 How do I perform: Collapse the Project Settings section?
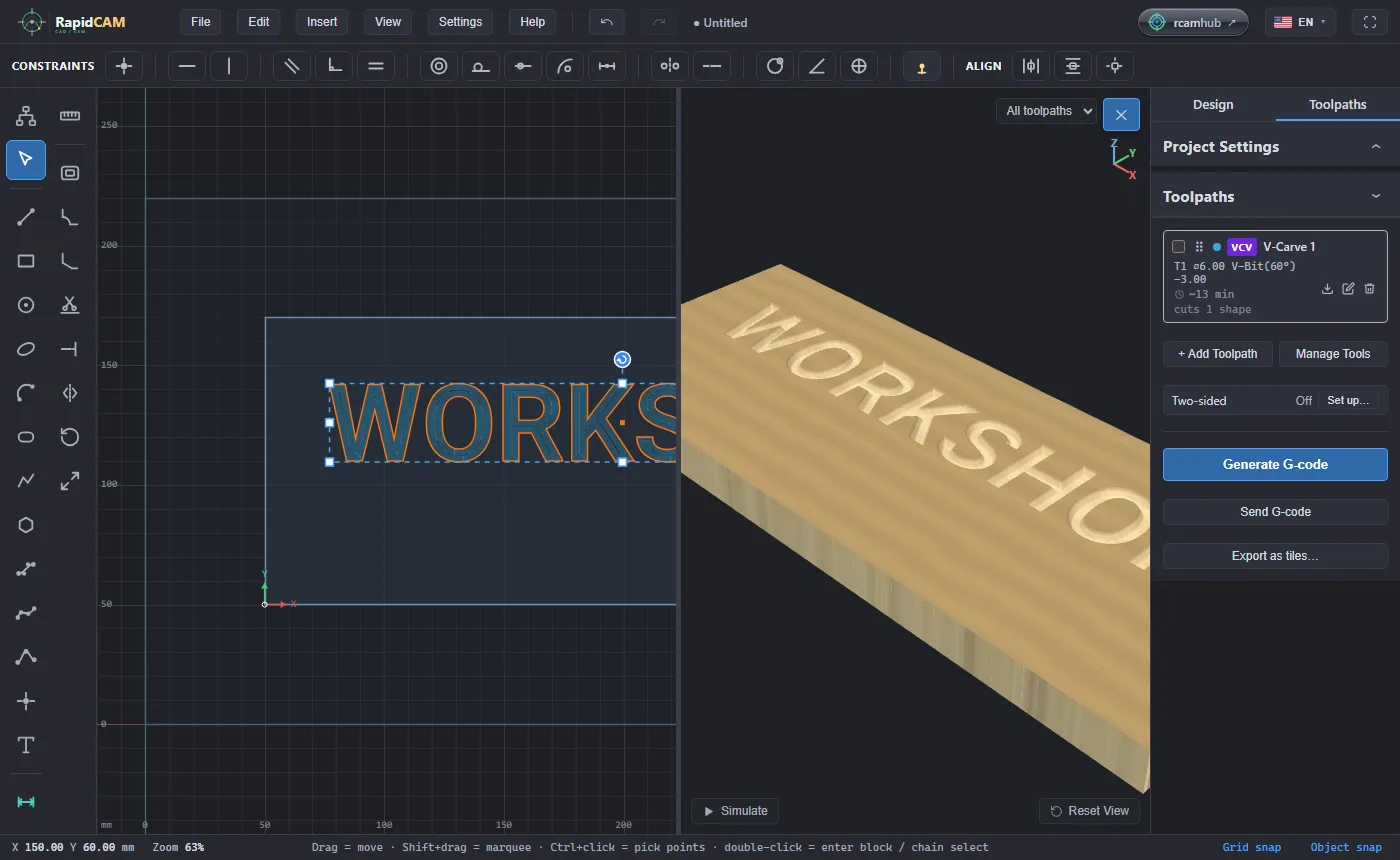click(1275, 146)
